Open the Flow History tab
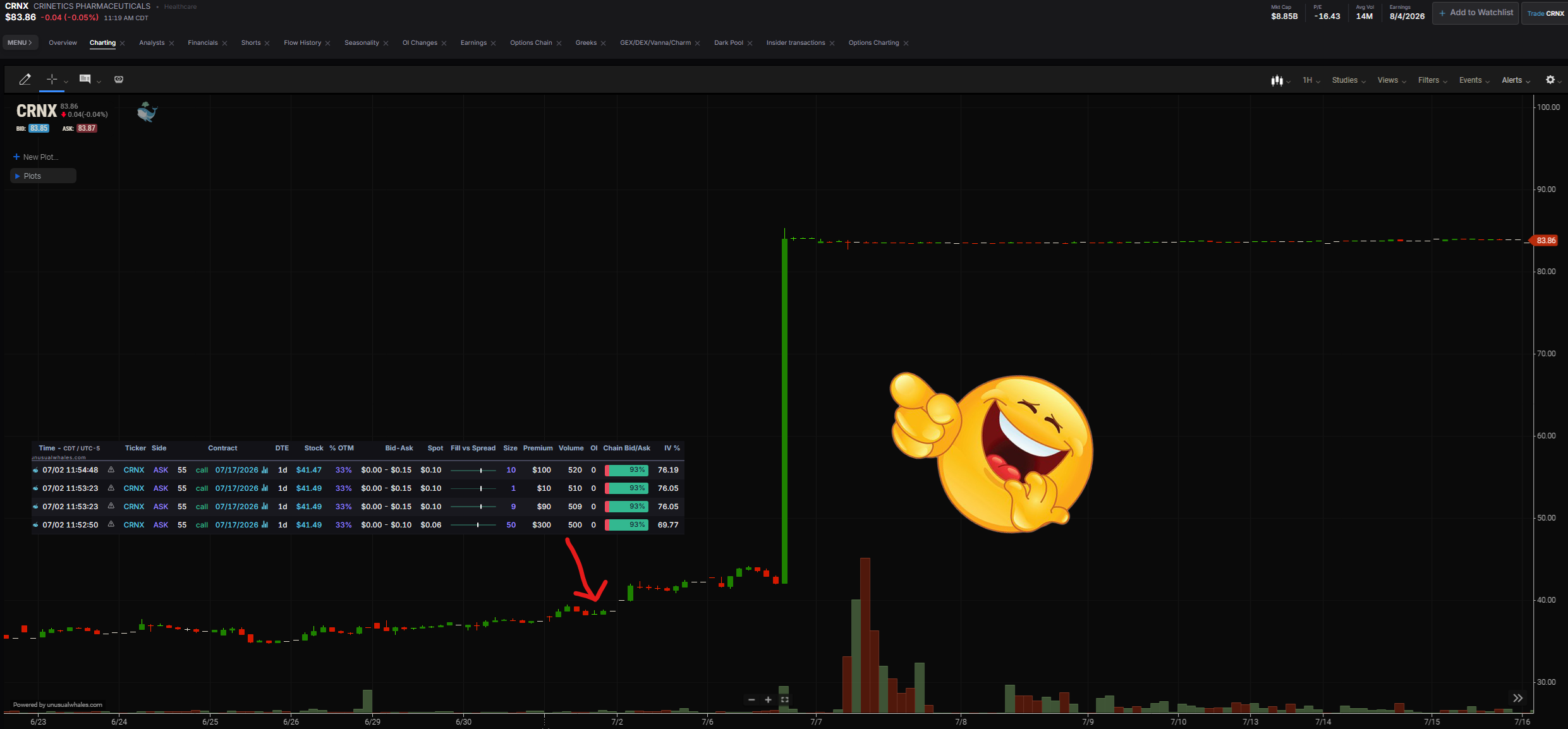 tap(302, 43)
